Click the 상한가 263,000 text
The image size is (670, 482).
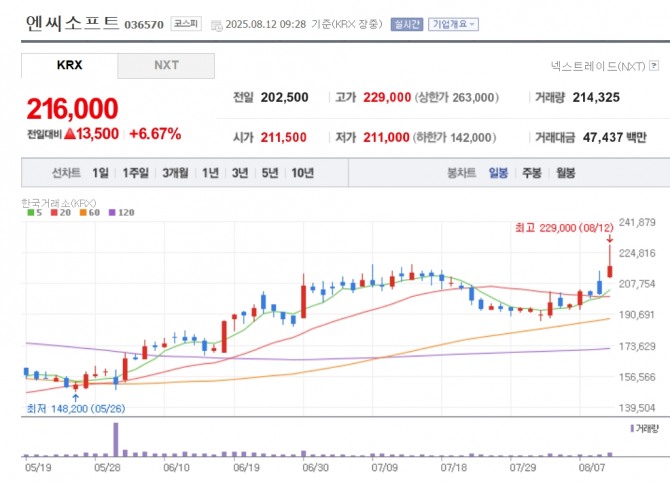pos(457,97)
